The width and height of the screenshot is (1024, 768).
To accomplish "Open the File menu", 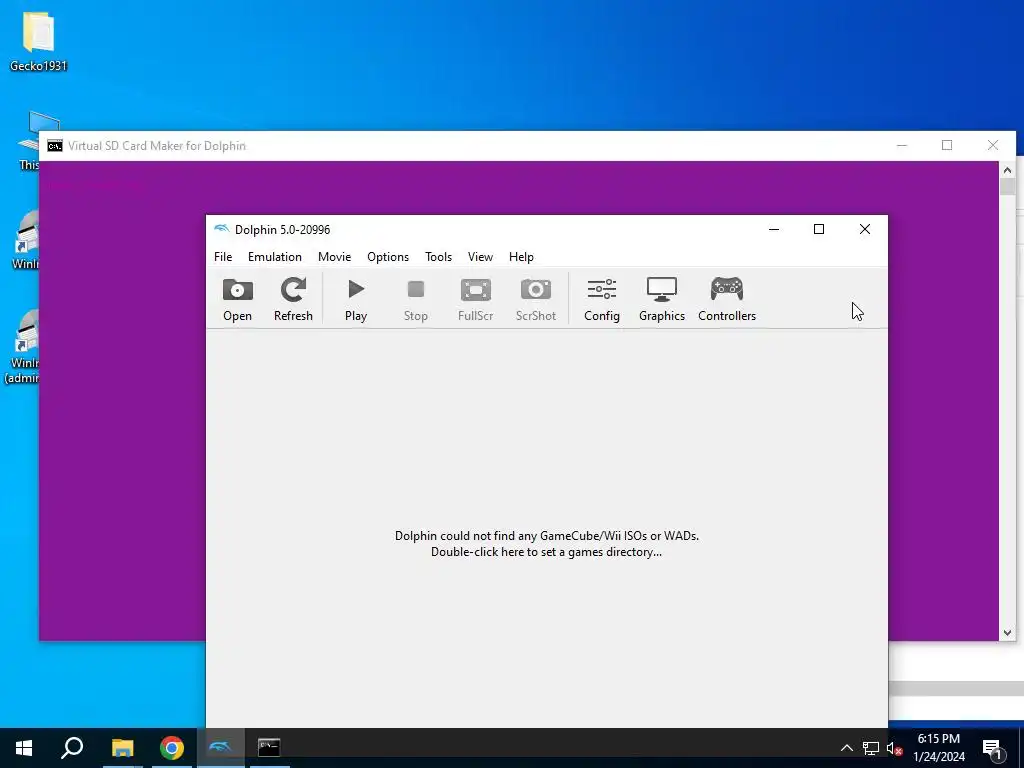I will [x=223, y=257].
